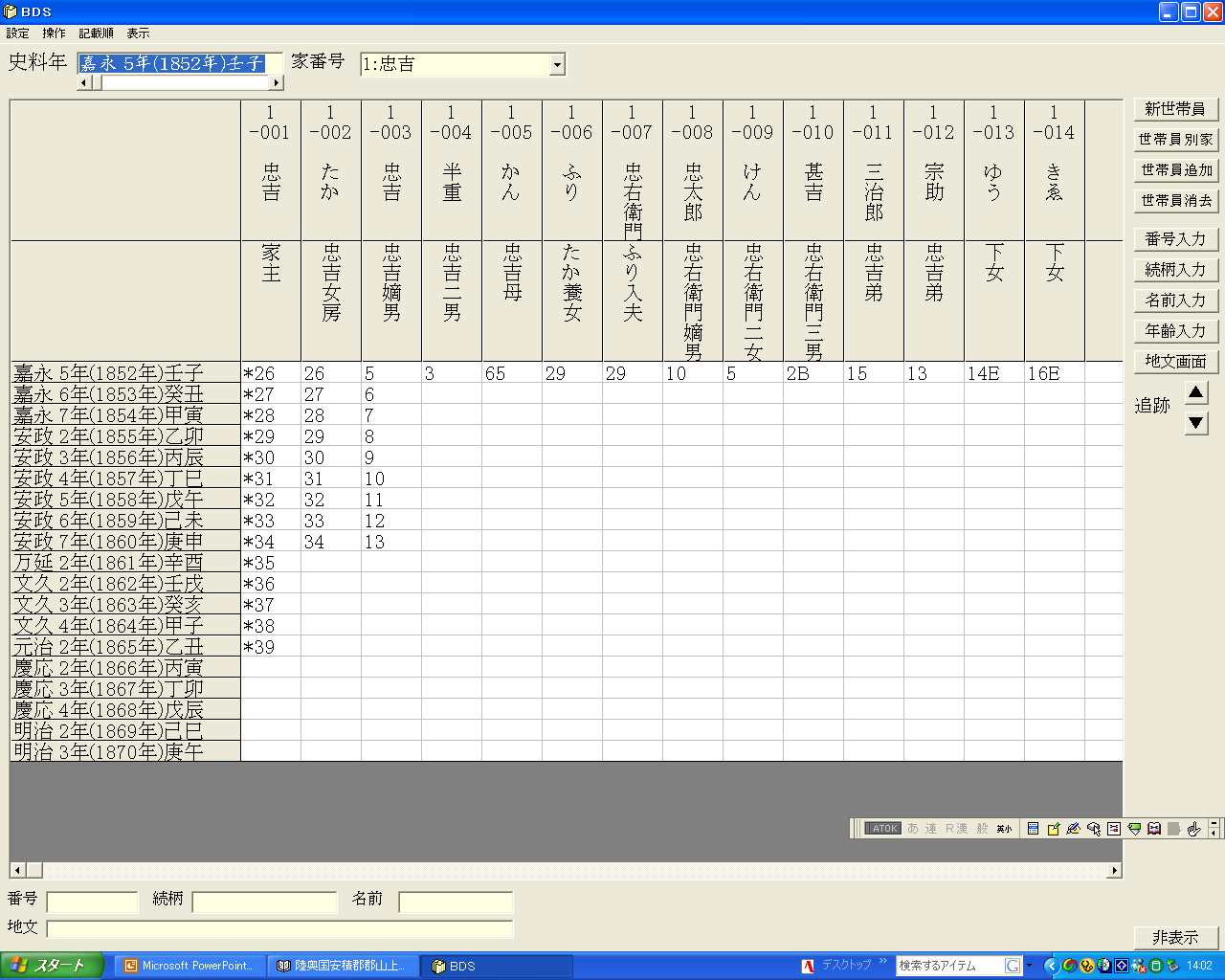Click the Google icon in the taskbar search box

click(1013, 966)
